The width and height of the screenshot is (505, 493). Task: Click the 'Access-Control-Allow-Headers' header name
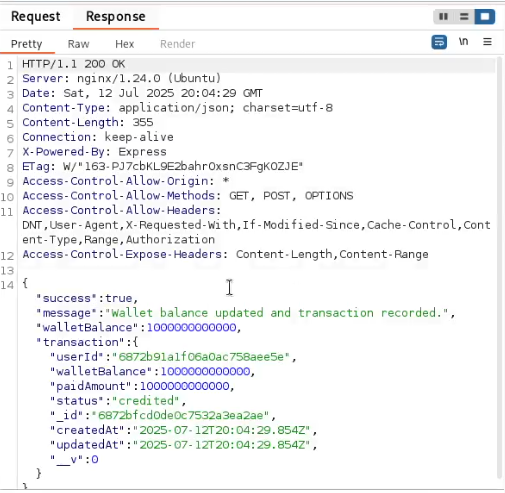119,210
